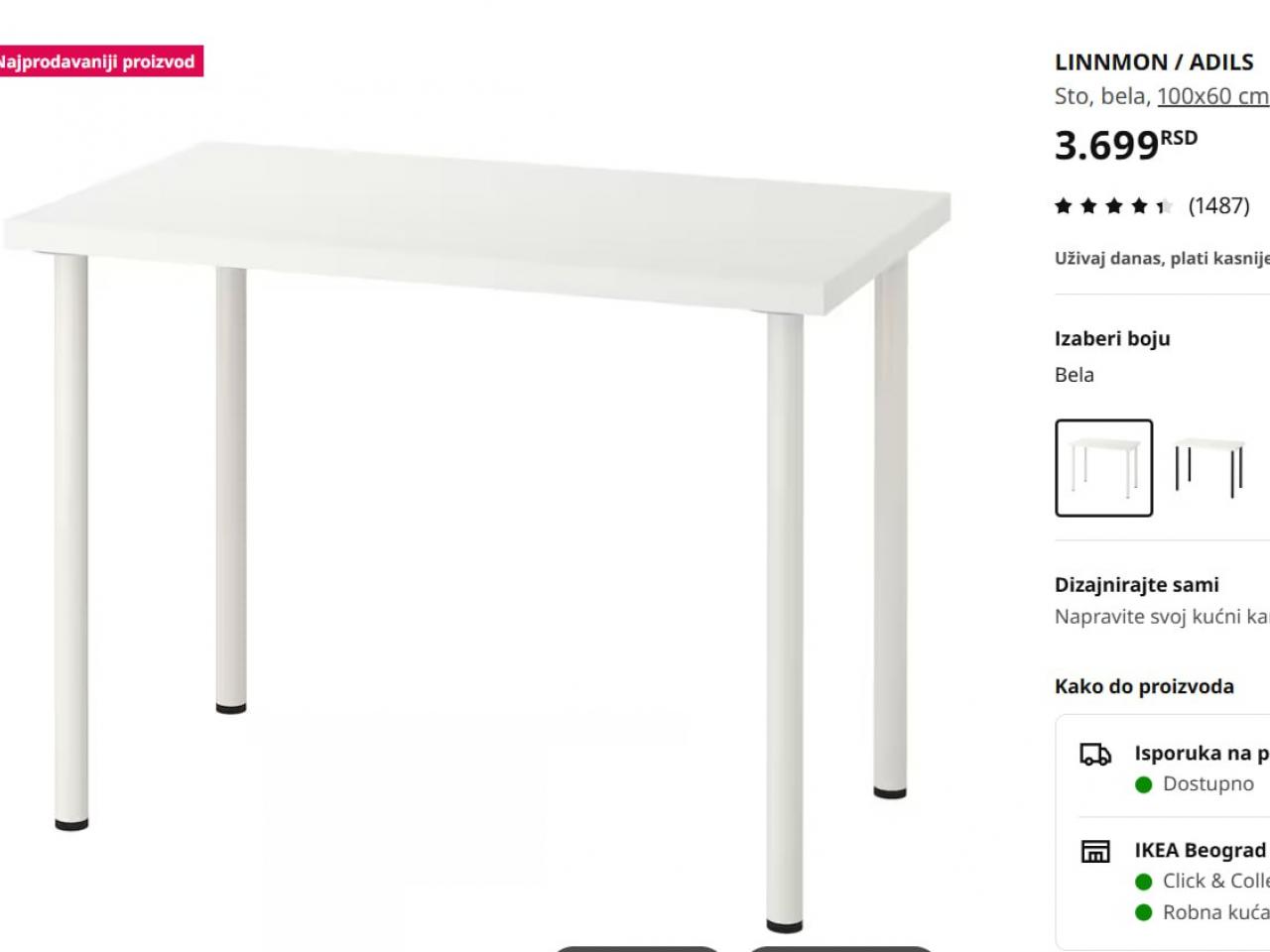Click the star rating icons
1270x952 pixels.
1114,206
